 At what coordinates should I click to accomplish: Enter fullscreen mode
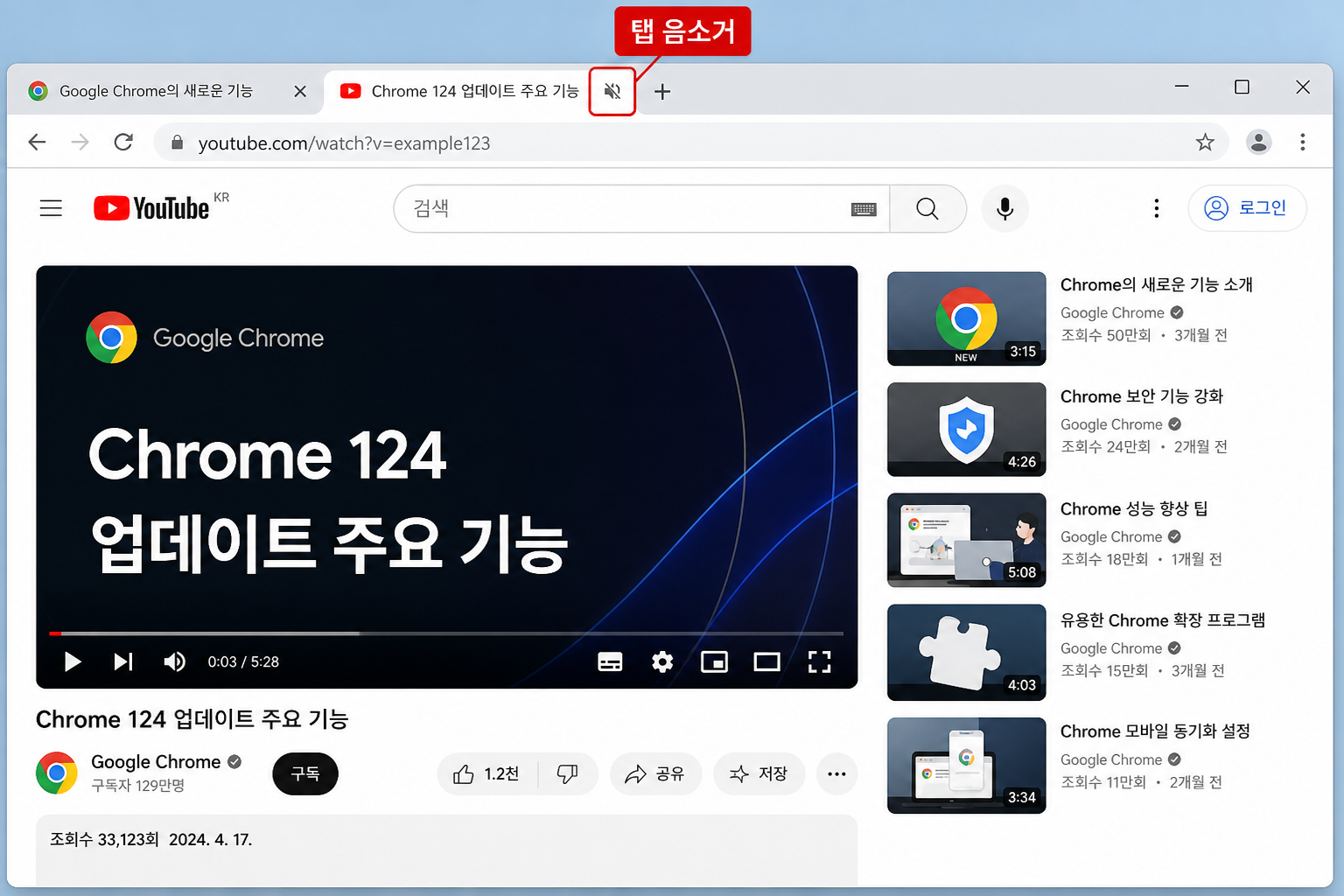819,661
